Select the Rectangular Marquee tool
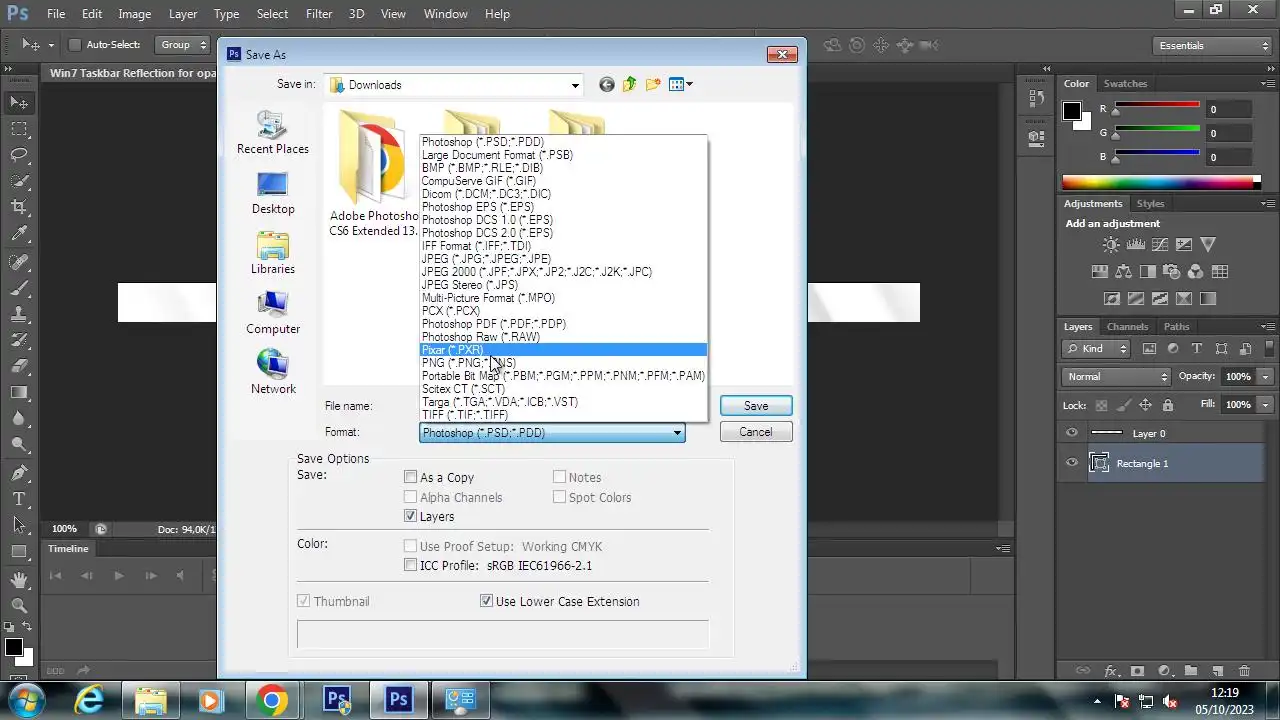The height and width of the screenshot is (720, 1280). 19,129
